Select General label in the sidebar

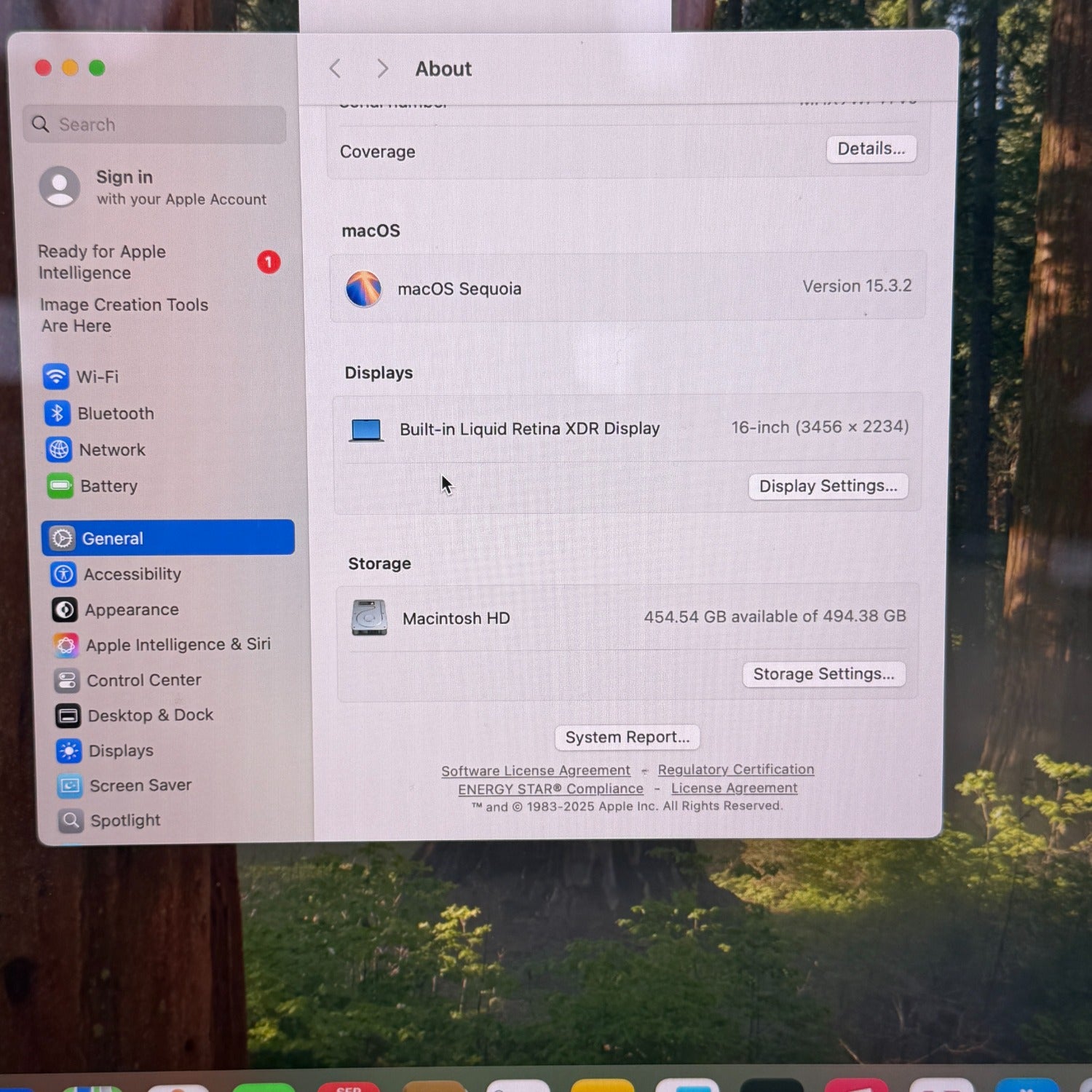[113, 539]
